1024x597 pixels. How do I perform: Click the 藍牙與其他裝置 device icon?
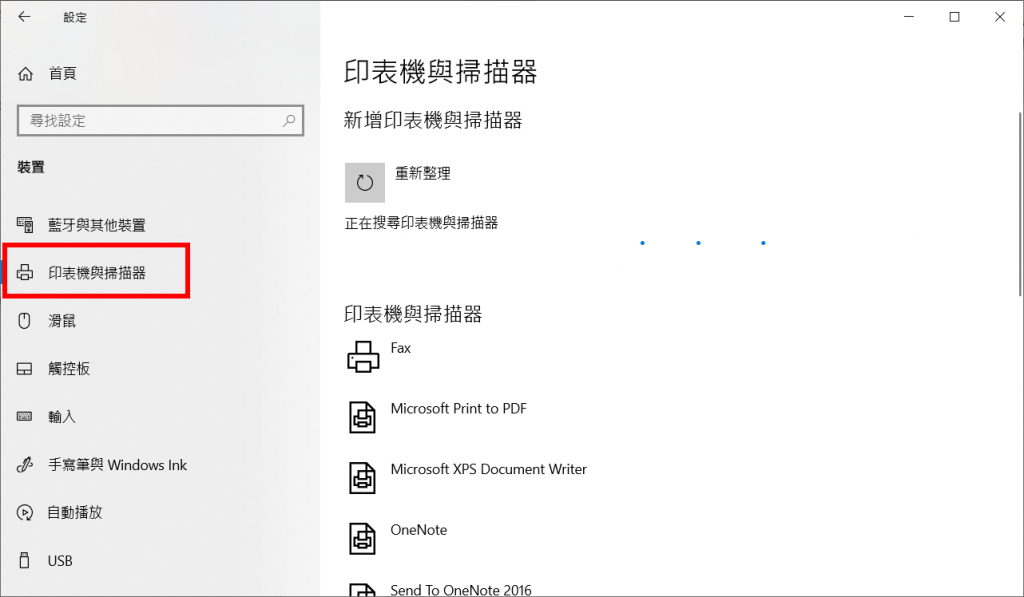[x=25, y=225]
